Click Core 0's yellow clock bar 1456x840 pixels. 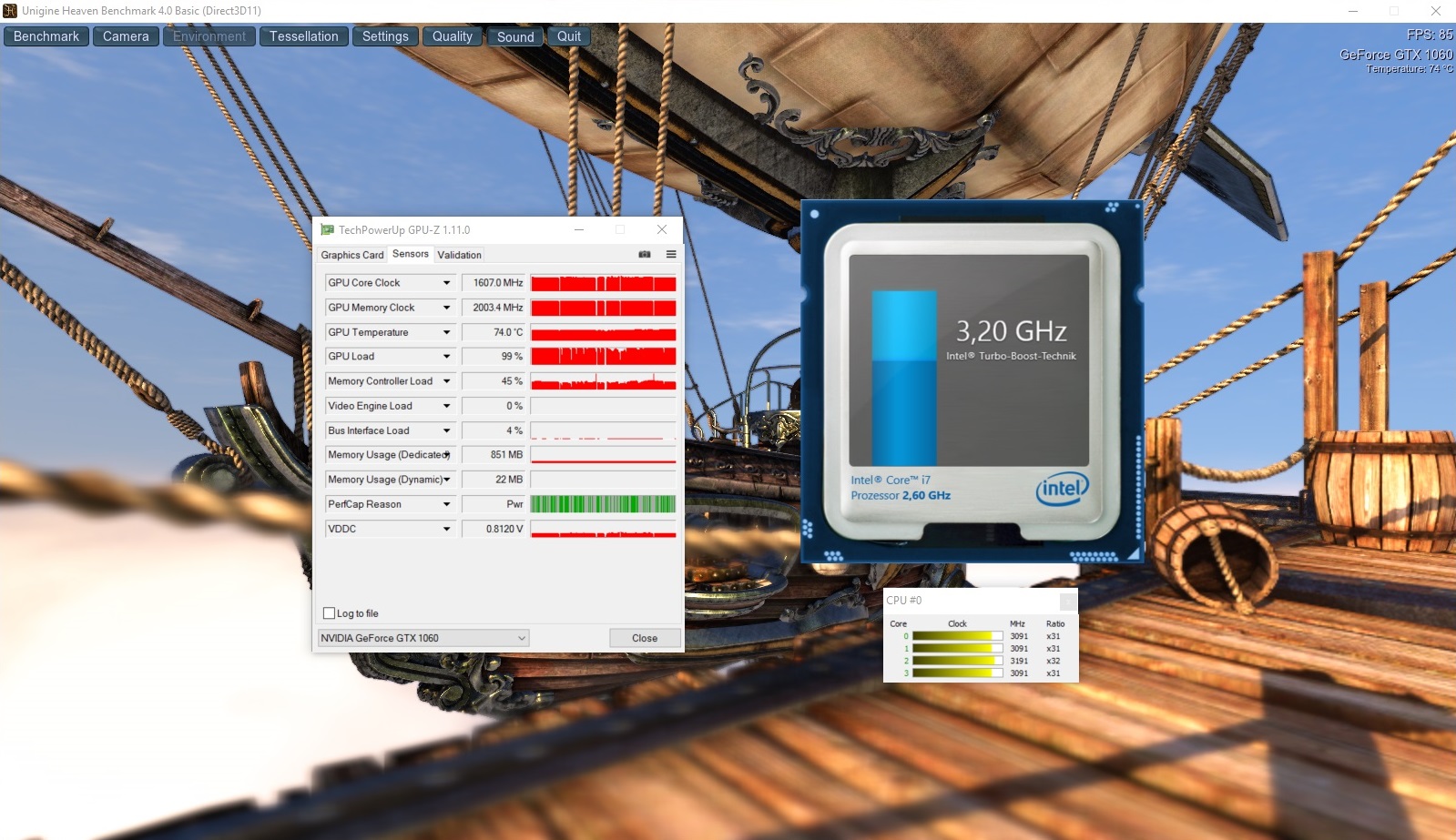(957, 636)
